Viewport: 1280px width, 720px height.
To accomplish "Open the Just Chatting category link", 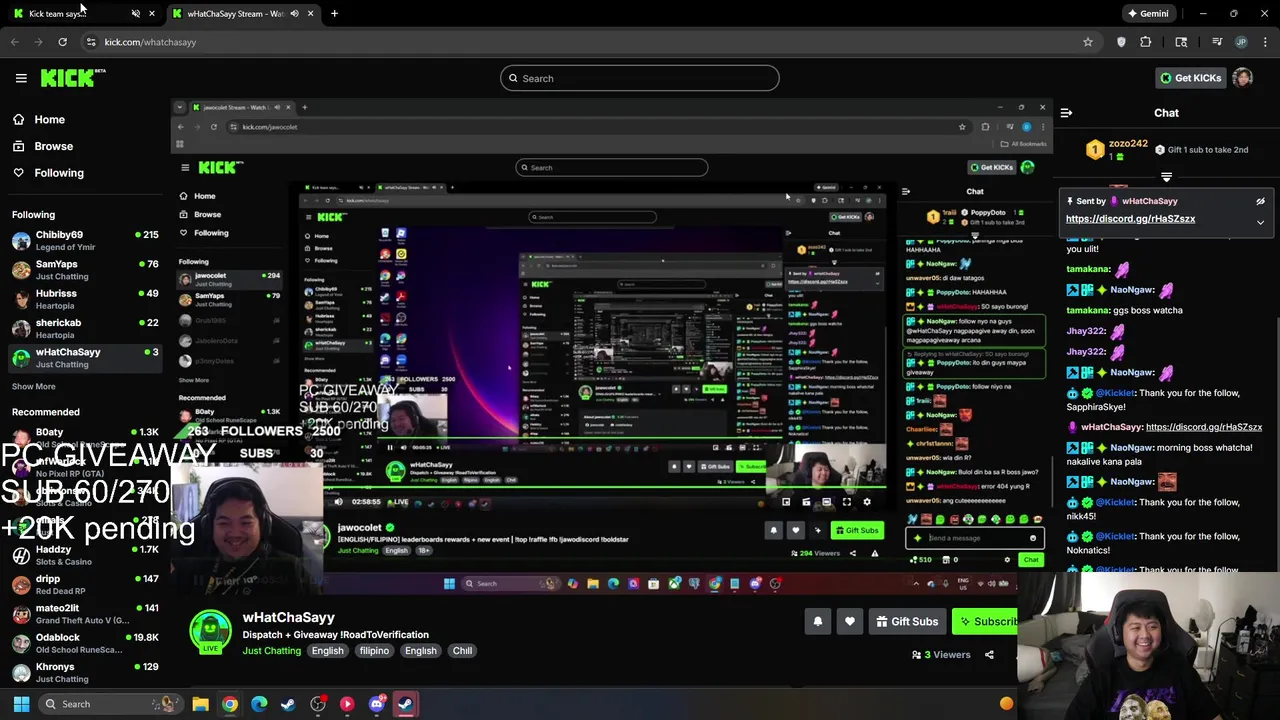I will [x=271, y=651].
